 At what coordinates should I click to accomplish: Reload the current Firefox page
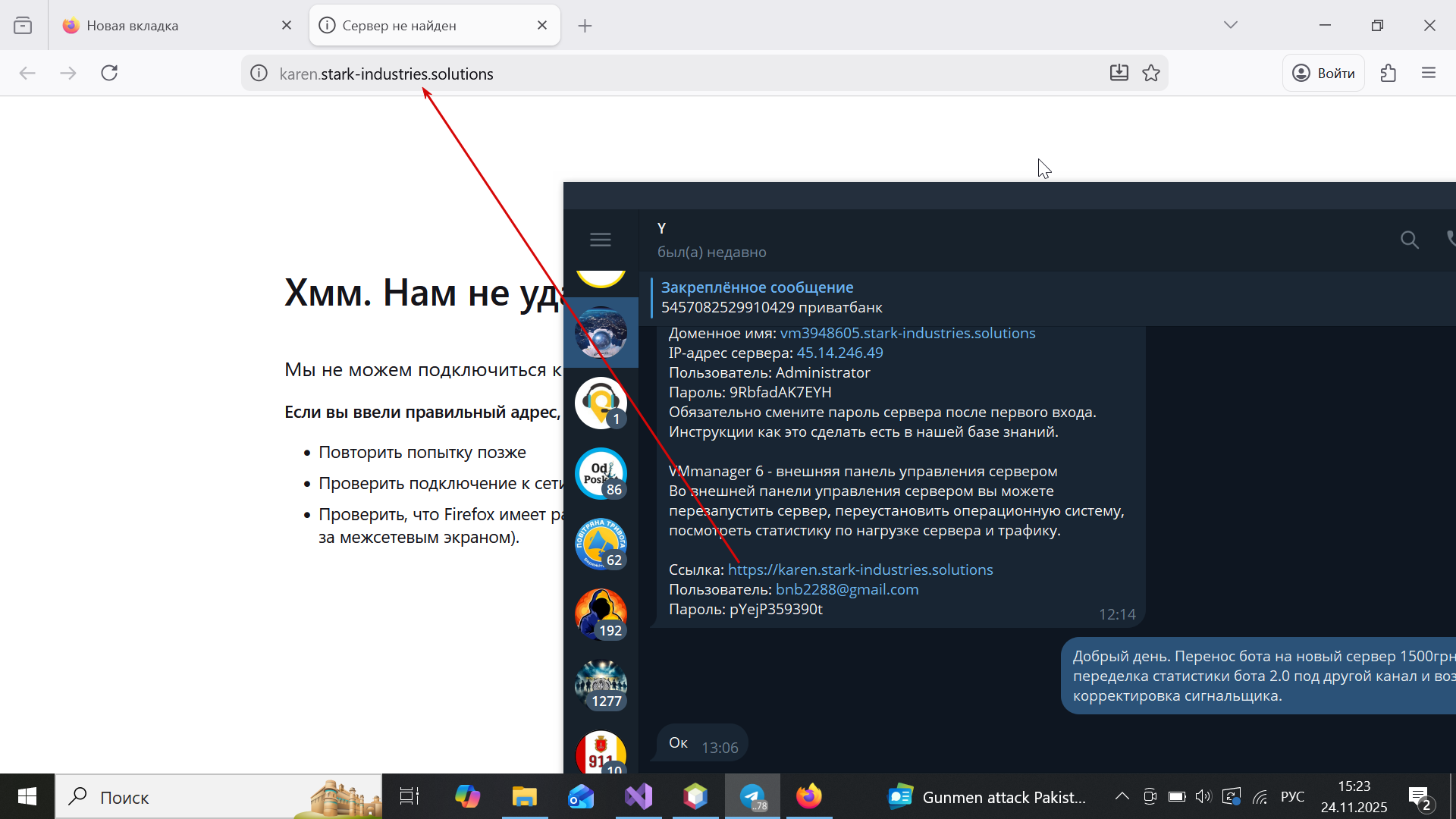point(109,73)
